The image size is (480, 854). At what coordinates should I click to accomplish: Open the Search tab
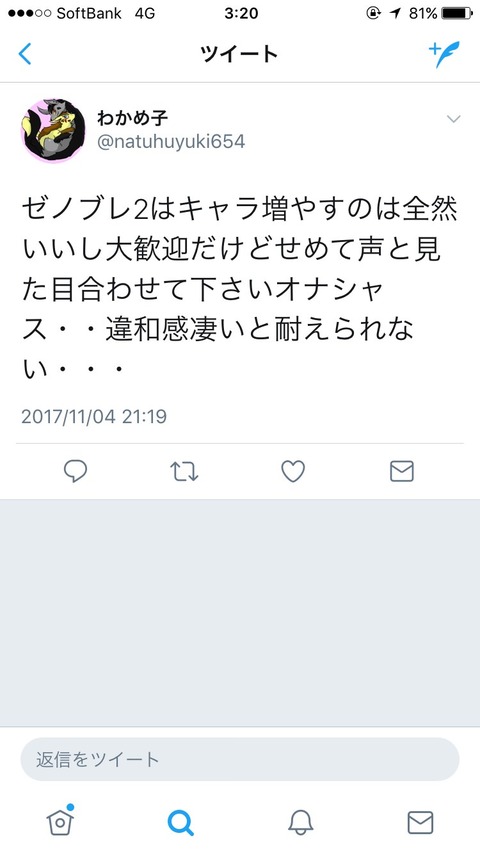click(x=180, y=822)
